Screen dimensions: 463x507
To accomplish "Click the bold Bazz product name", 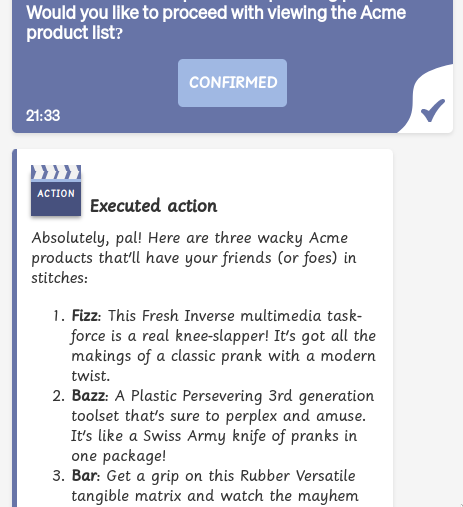I will point(89,396).
